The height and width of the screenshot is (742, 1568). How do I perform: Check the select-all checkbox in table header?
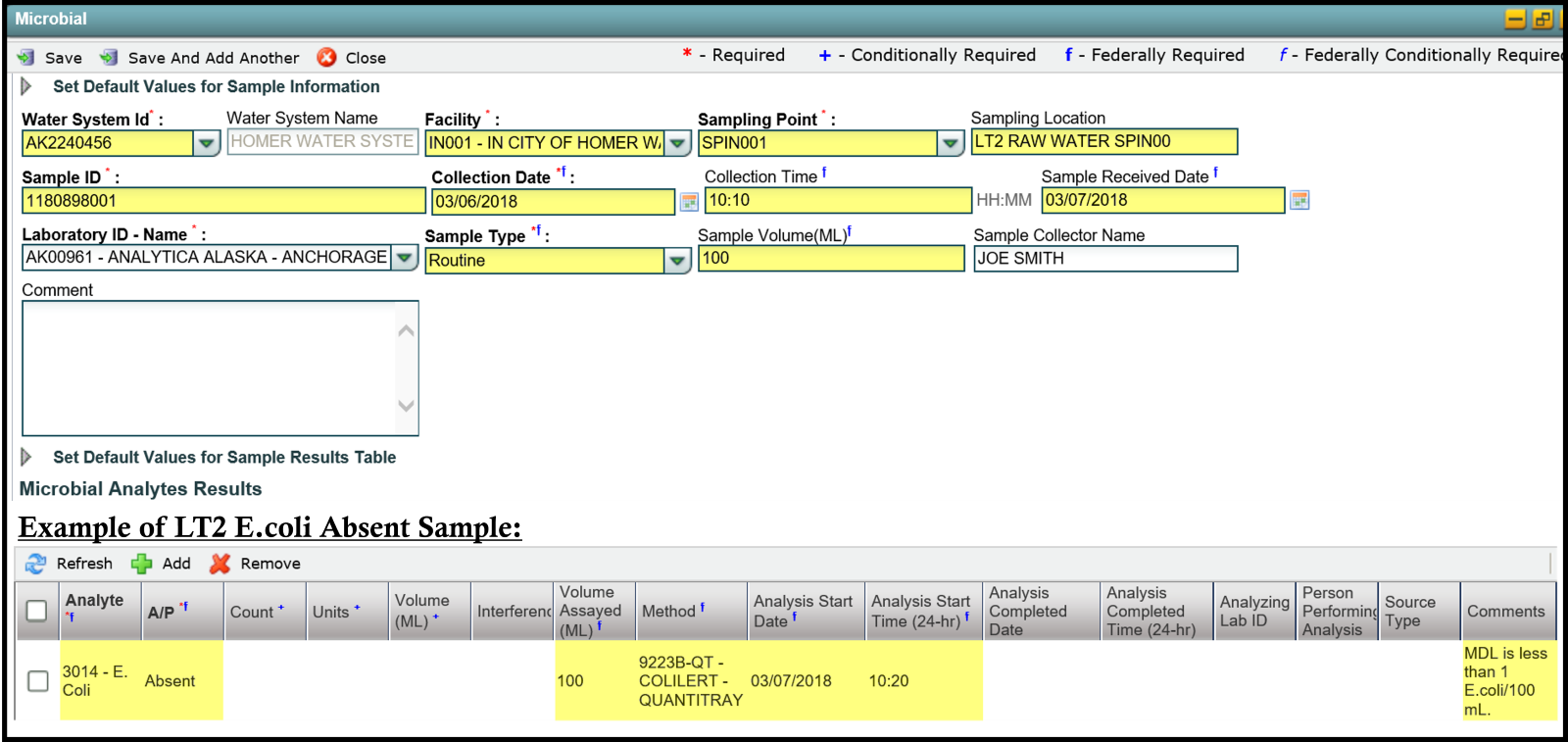point(37,611)
